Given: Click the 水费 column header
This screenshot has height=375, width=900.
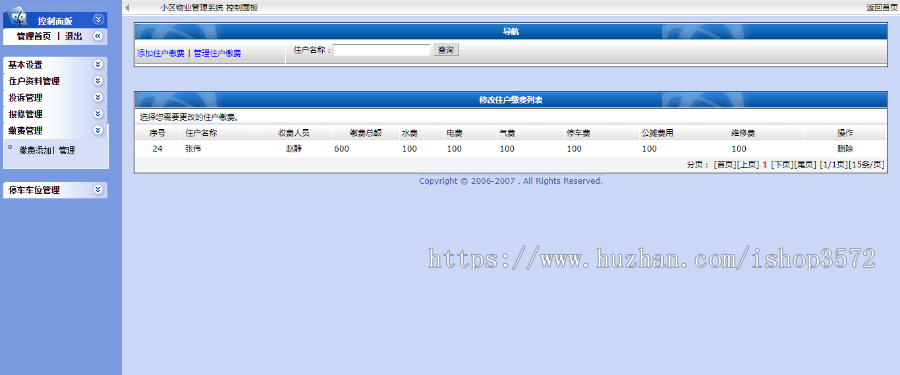Looking at the screenshot, I should pos(409,133).
